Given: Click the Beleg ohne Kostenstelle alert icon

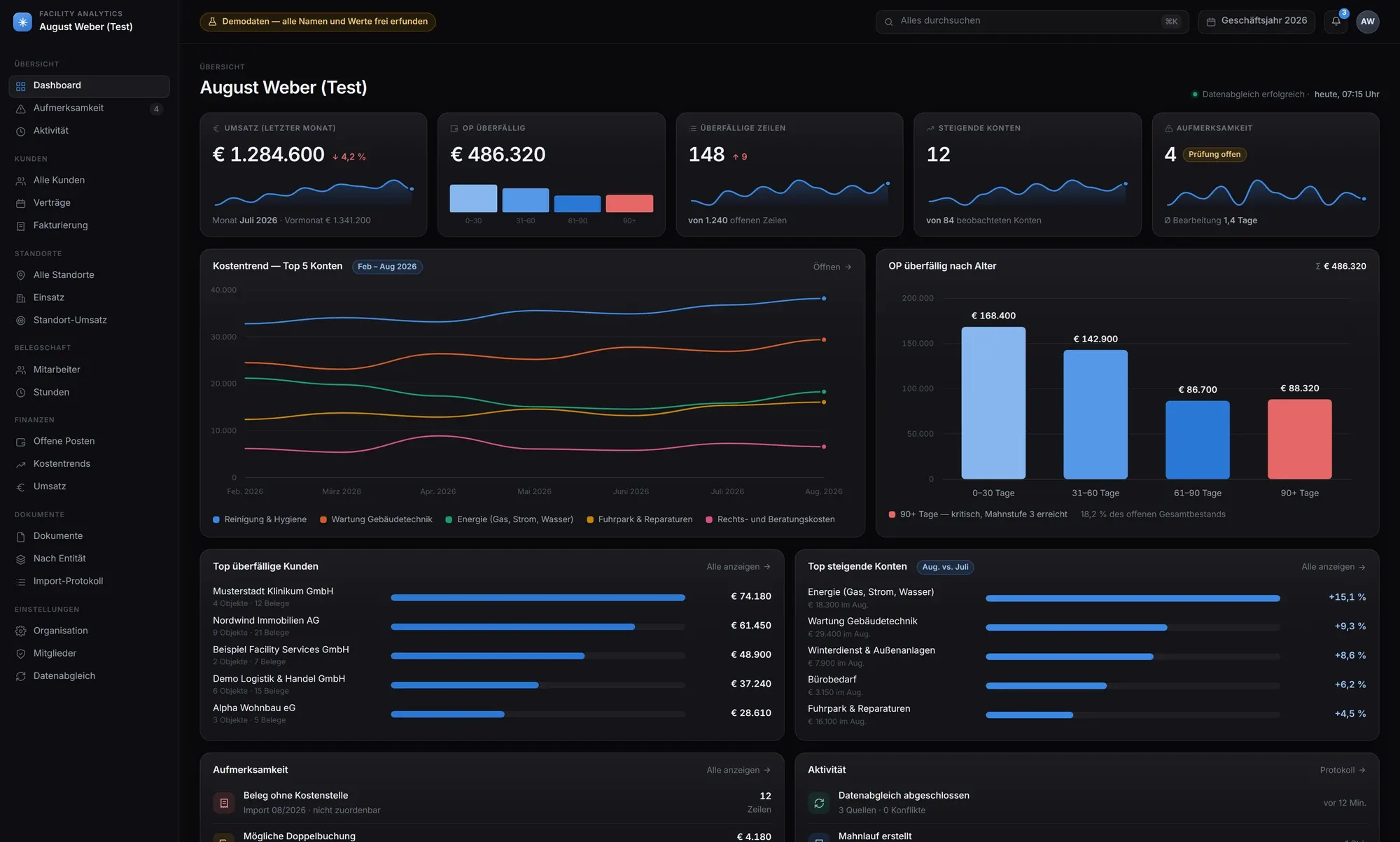Looking at the screenshot, I should point(224,803).
